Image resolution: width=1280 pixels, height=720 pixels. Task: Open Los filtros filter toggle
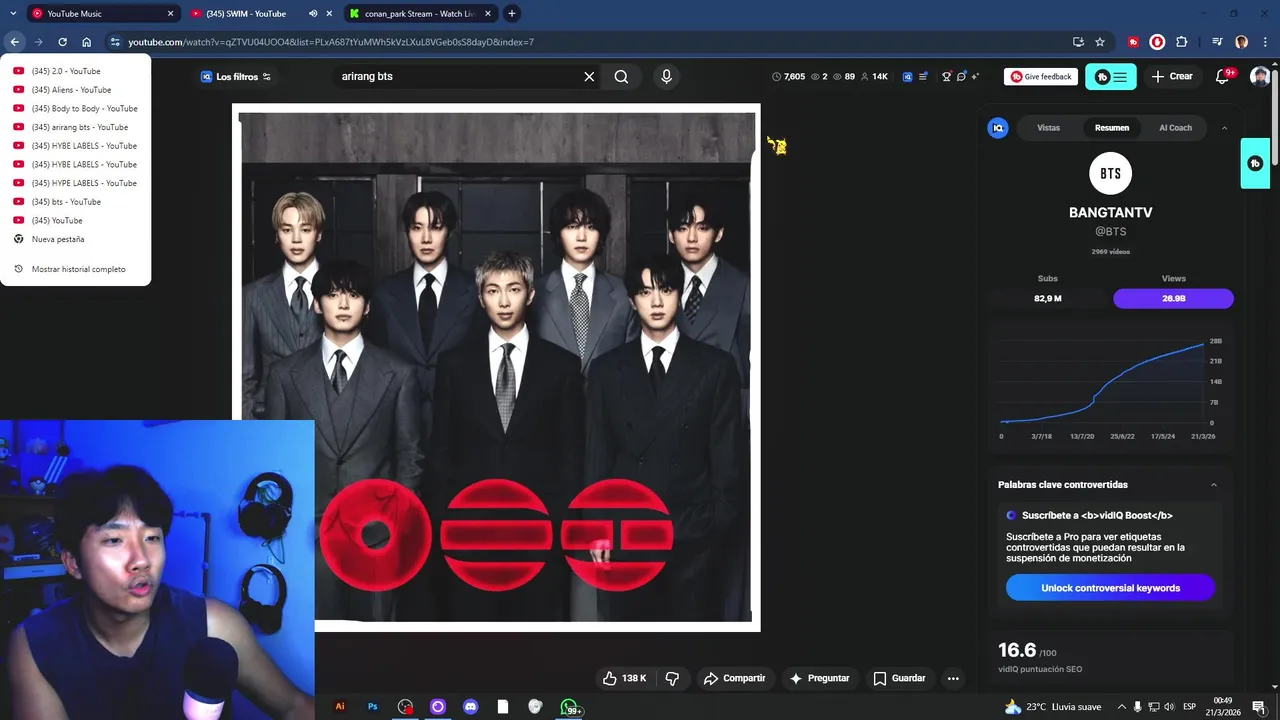pos(236,77)
